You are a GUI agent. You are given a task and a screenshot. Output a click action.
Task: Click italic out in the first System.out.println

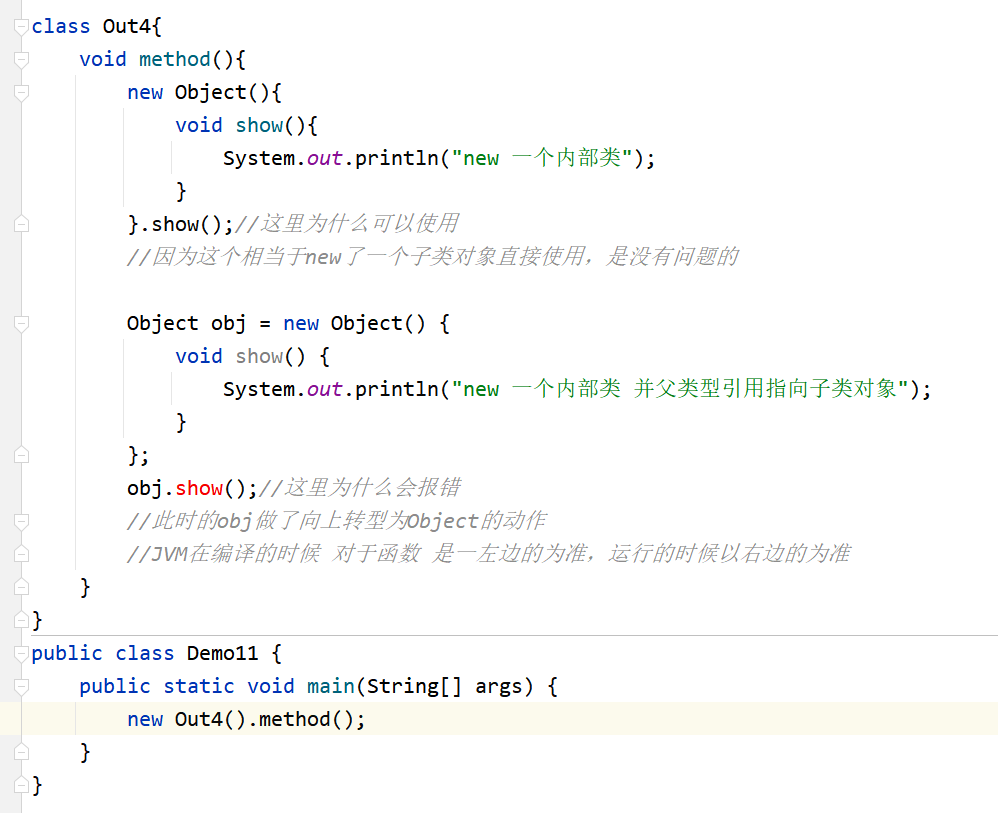coord(325,158)
